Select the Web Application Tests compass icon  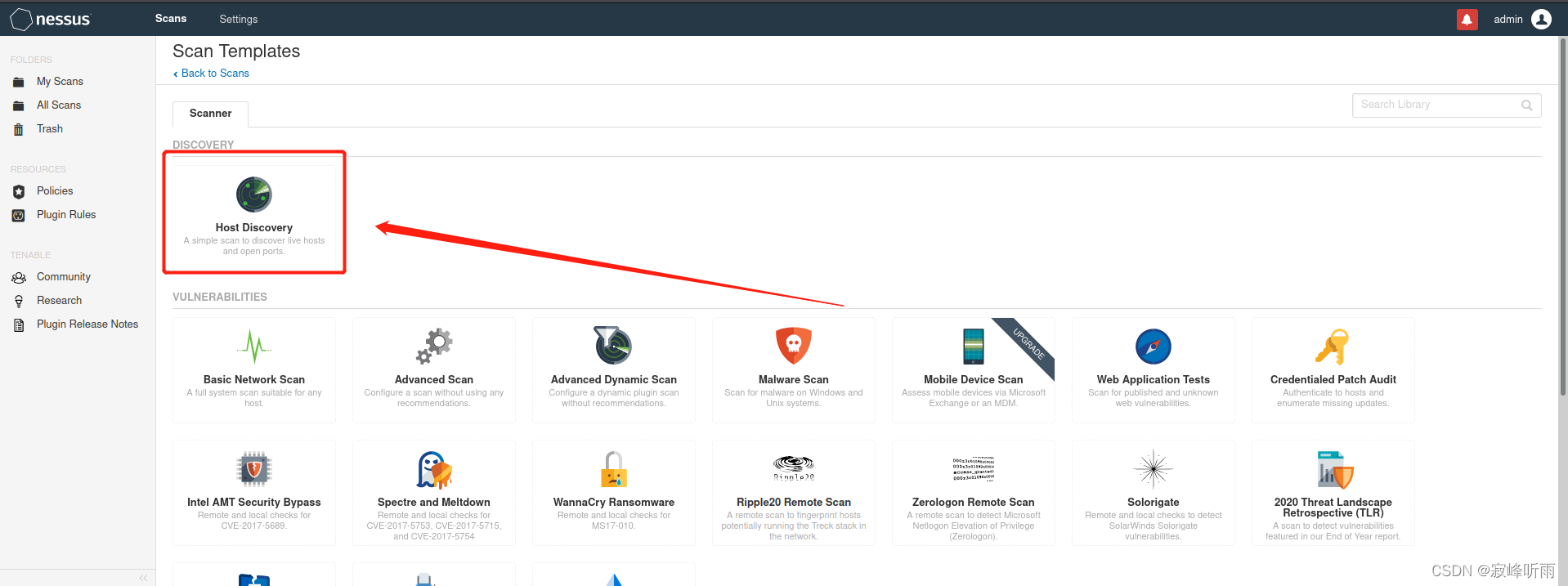pyautogui.click(x=1154, y=347)
